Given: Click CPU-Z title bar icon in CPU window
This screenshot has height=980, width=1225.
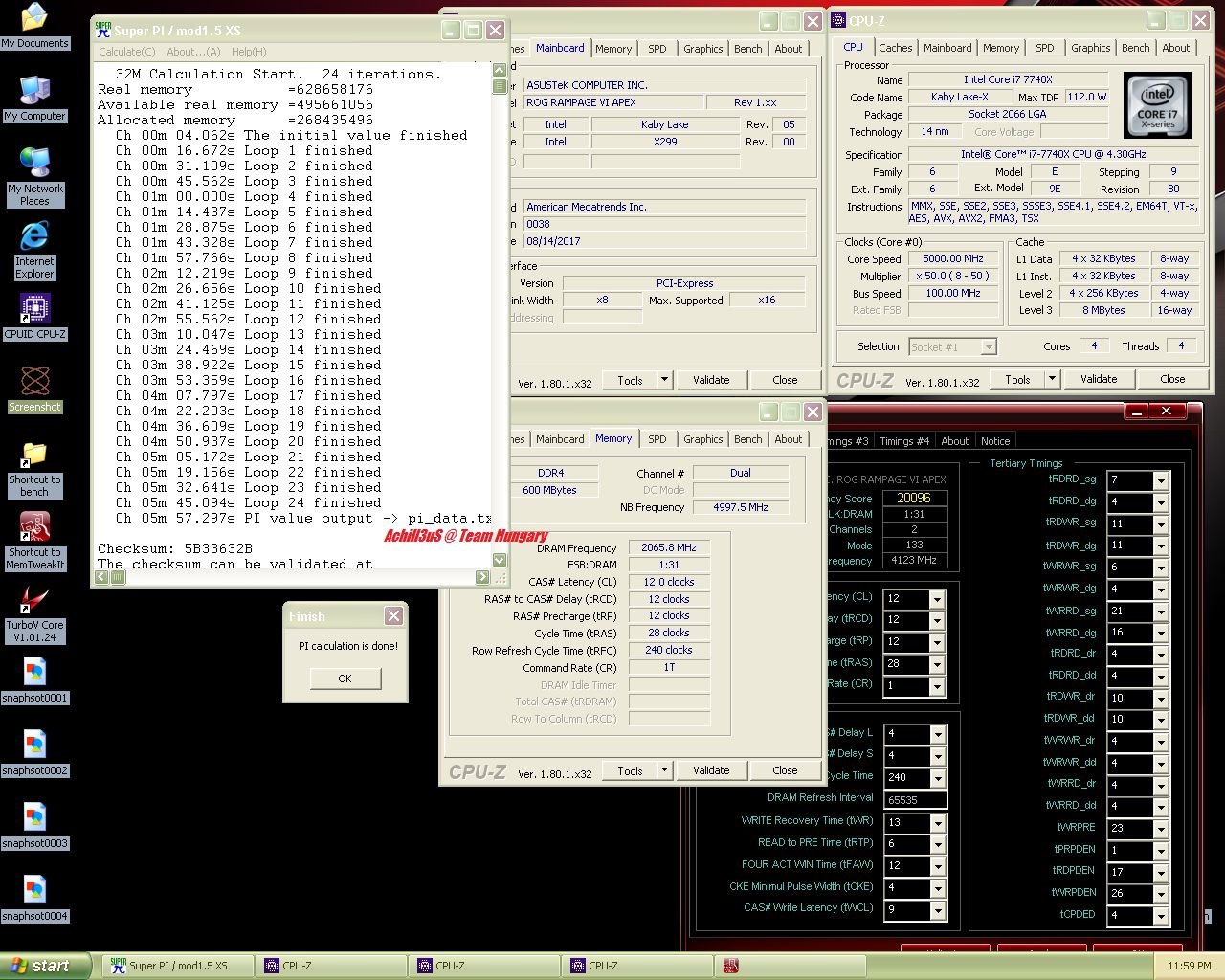Looking at the screenshot, I should pos(838,20).
